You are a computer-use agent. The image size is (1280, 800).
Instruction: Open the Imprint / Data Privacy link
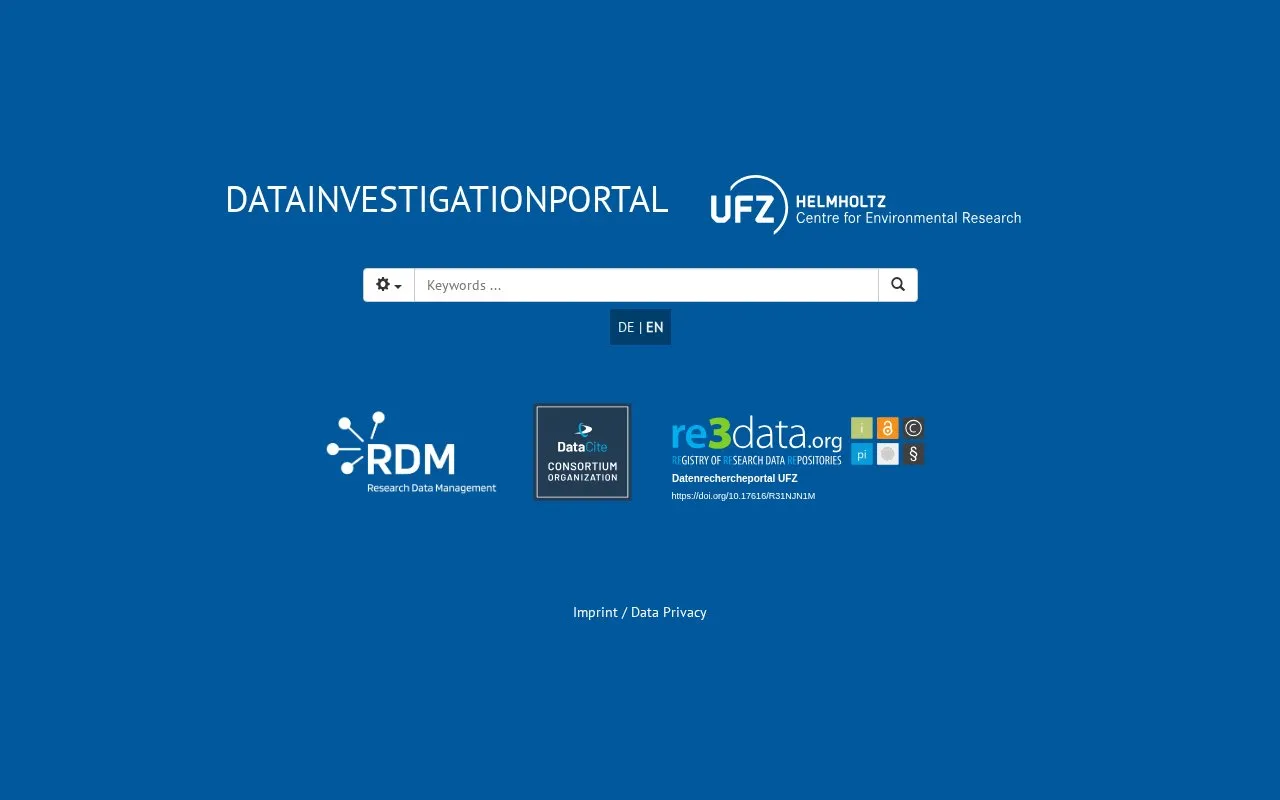(x=640, y=612)
